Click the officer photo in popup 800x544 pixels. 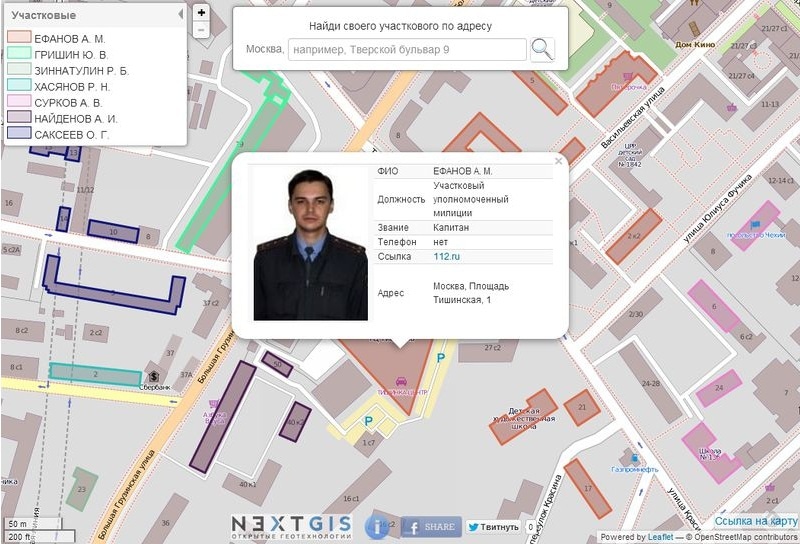pyautogui.click(x=310, y=244)
